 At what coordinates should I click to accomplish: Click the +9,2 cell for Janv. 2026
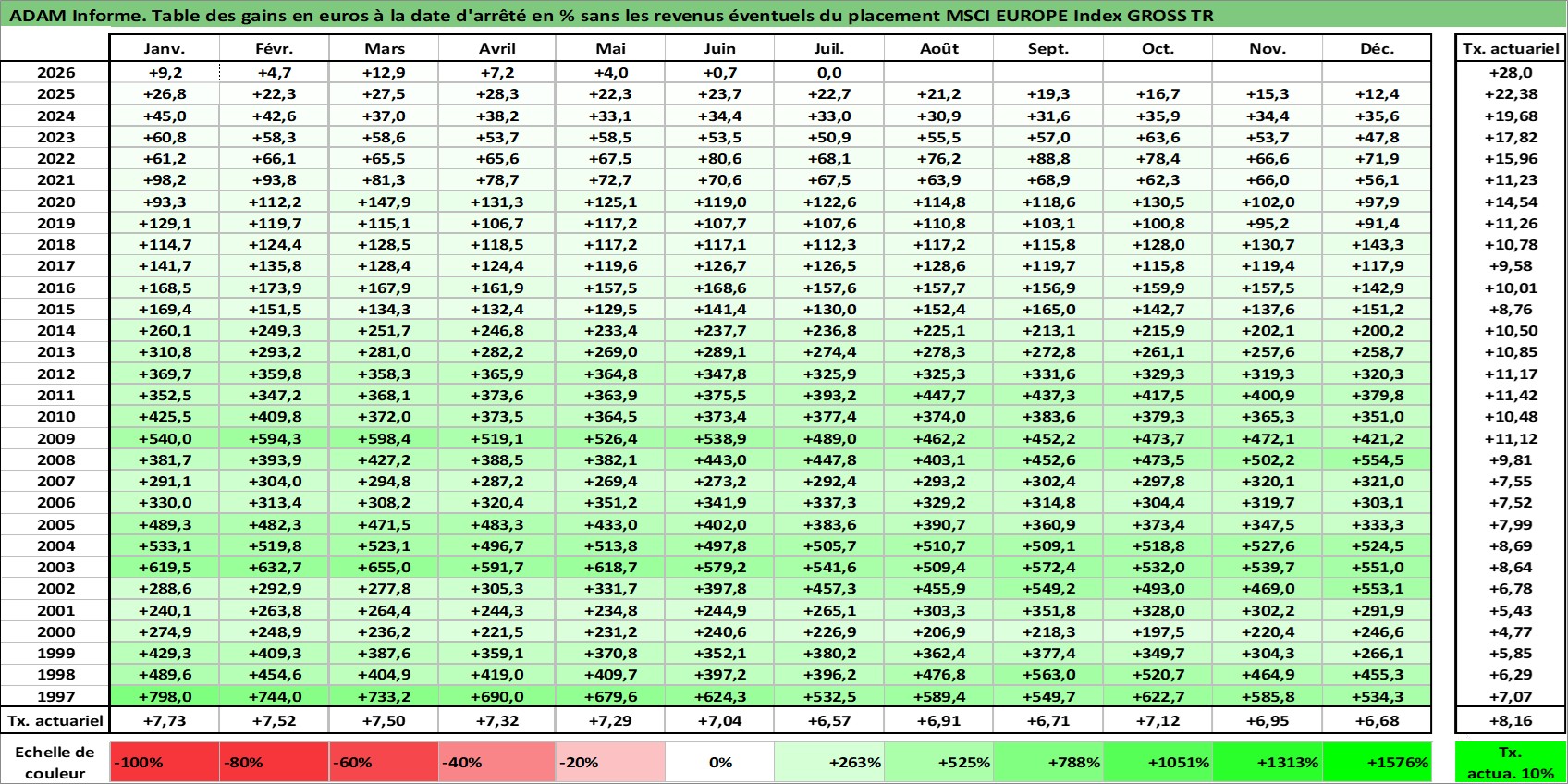165,72
